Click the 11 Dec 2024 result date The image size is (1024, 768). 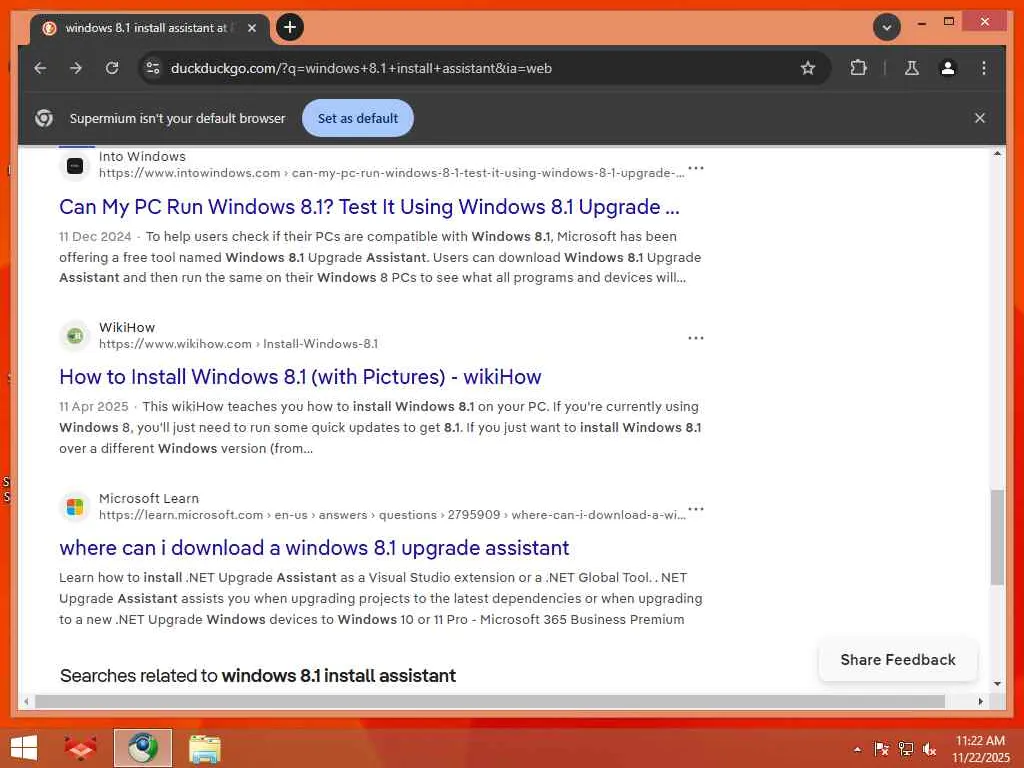tap(95, 236)
